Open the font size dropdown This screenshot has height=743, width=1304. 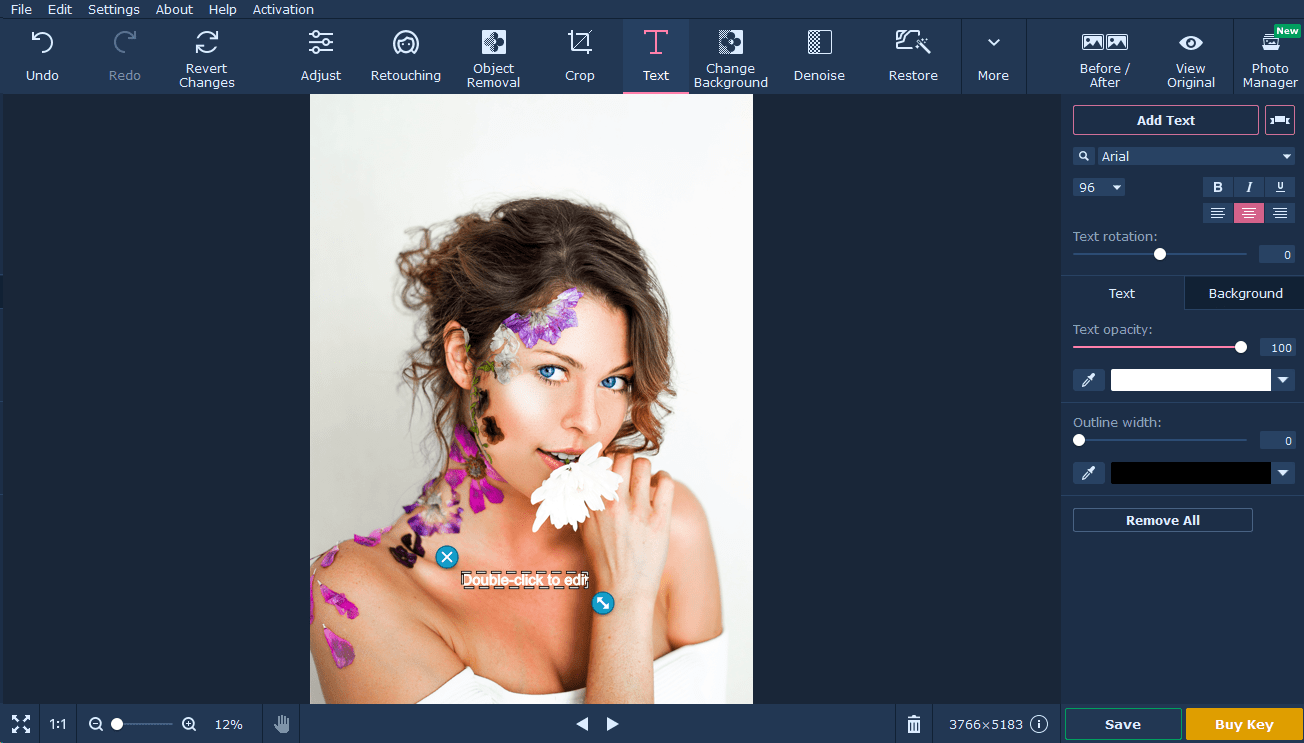tap(1098, 187)
